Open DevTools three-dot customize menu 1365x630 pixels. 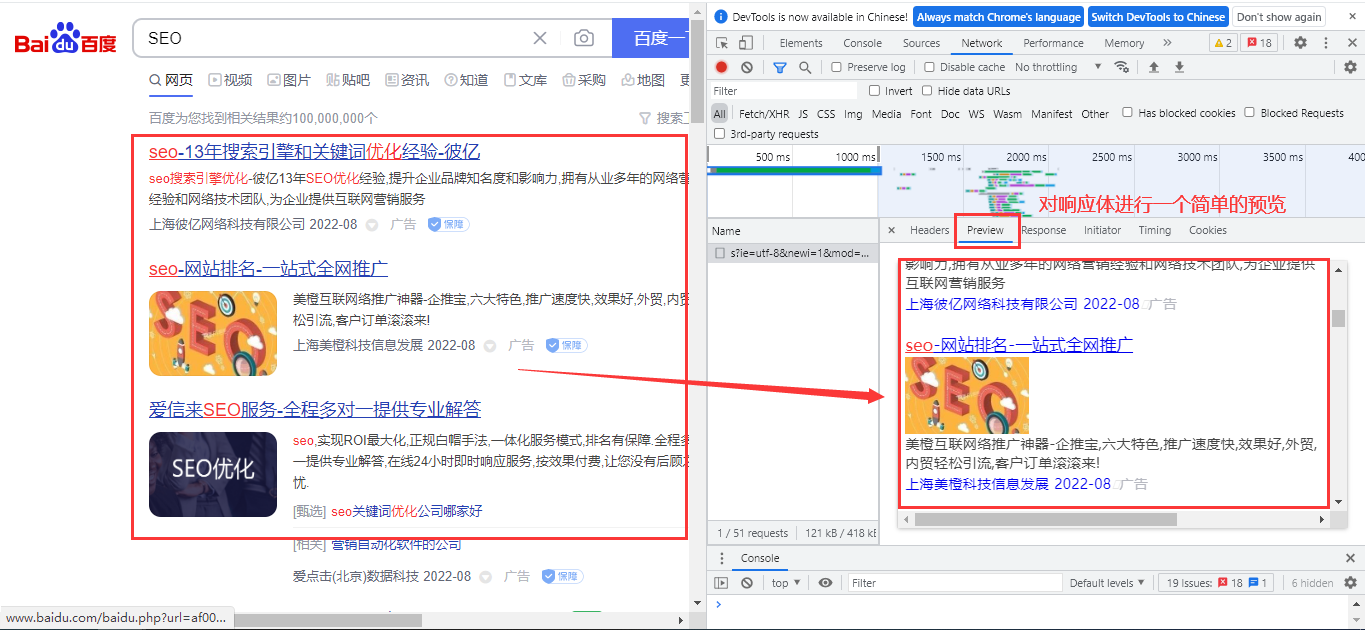1326,43
